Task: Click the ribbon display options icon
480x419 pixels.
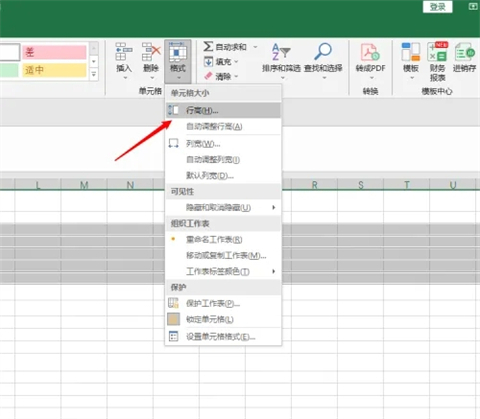Action: 473,6
